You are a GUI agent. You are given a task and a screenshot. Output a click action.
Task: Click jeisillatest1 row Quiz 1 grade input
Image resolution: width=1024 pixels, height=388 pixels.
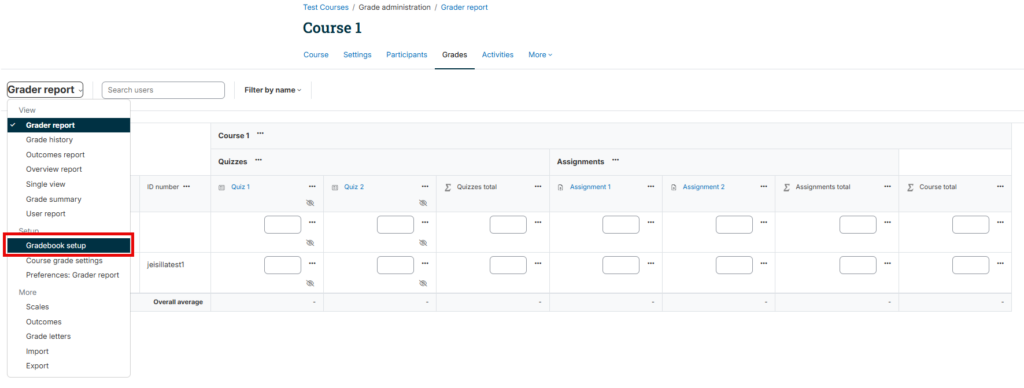click(x=283, y=265)
